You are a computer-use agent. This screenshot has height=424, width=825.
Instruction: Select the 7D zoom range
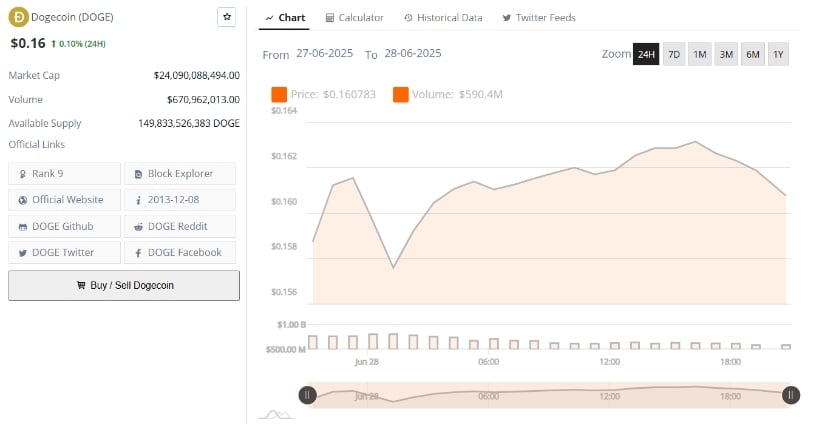click(674, 54)
